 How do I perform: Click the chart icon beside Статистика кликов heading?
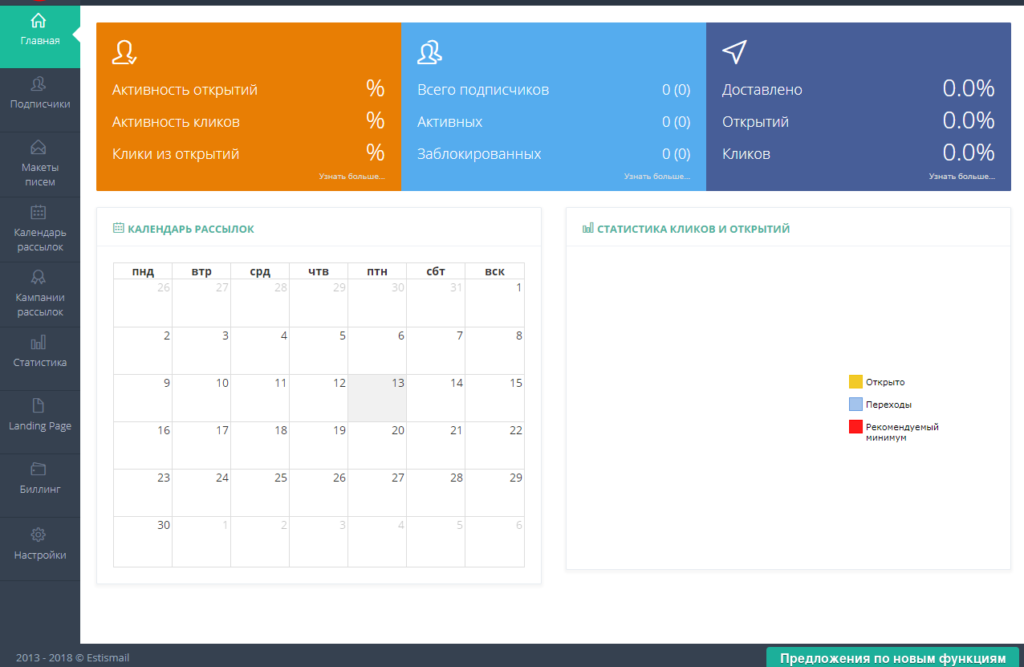pos(588,228)
